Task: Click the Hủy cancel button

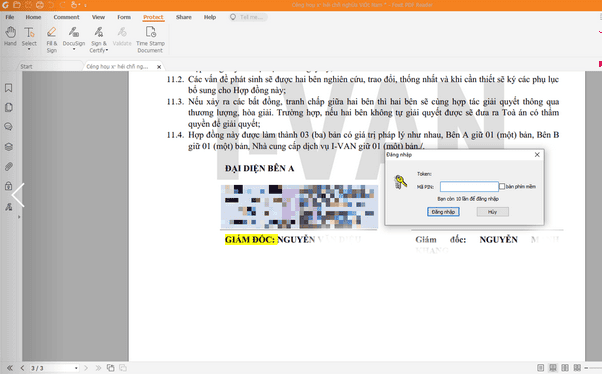Action: (493, 212)
